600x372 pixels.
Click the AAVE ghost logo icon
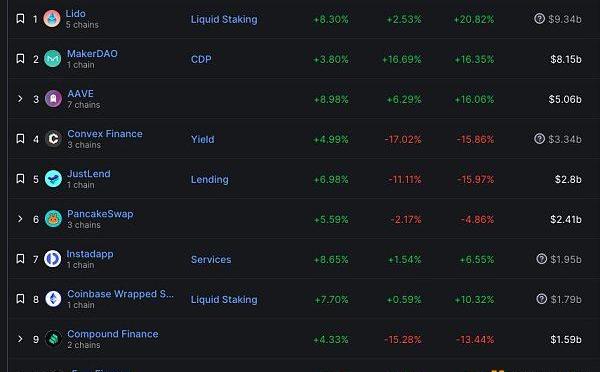53,99
